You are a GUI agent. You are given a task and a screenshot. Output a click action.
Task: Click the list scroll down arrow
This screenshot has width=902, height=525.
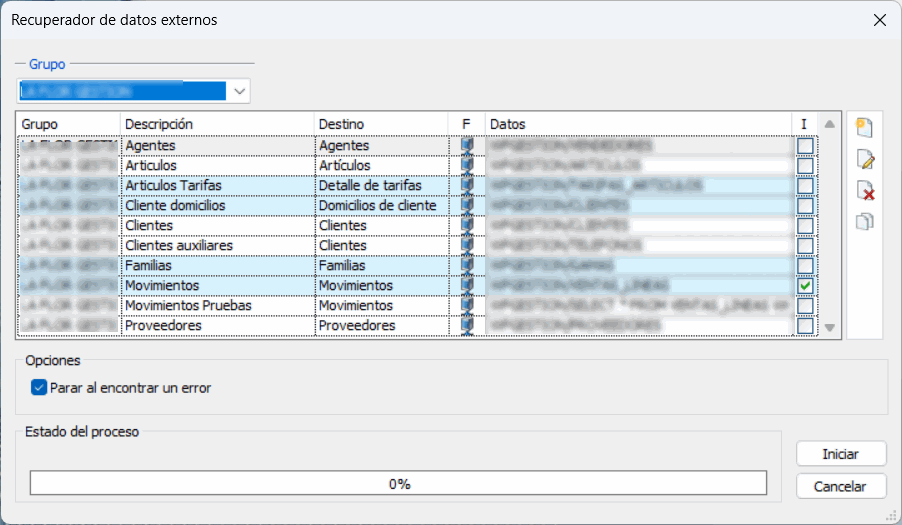[x=830, y=327]
